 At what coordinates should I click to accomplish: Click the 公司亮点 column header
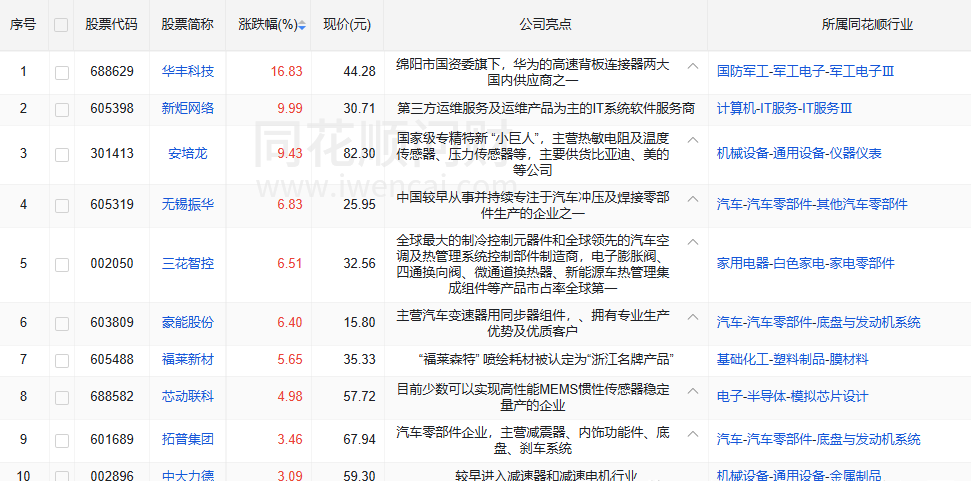[x=545, y=25]
